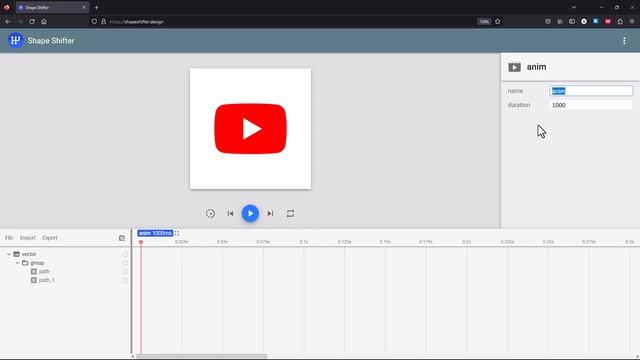Select the Shape Shifter browser tab
Image resolution: width=640 pixels, height=360 pixels.
tap(52, 7)
